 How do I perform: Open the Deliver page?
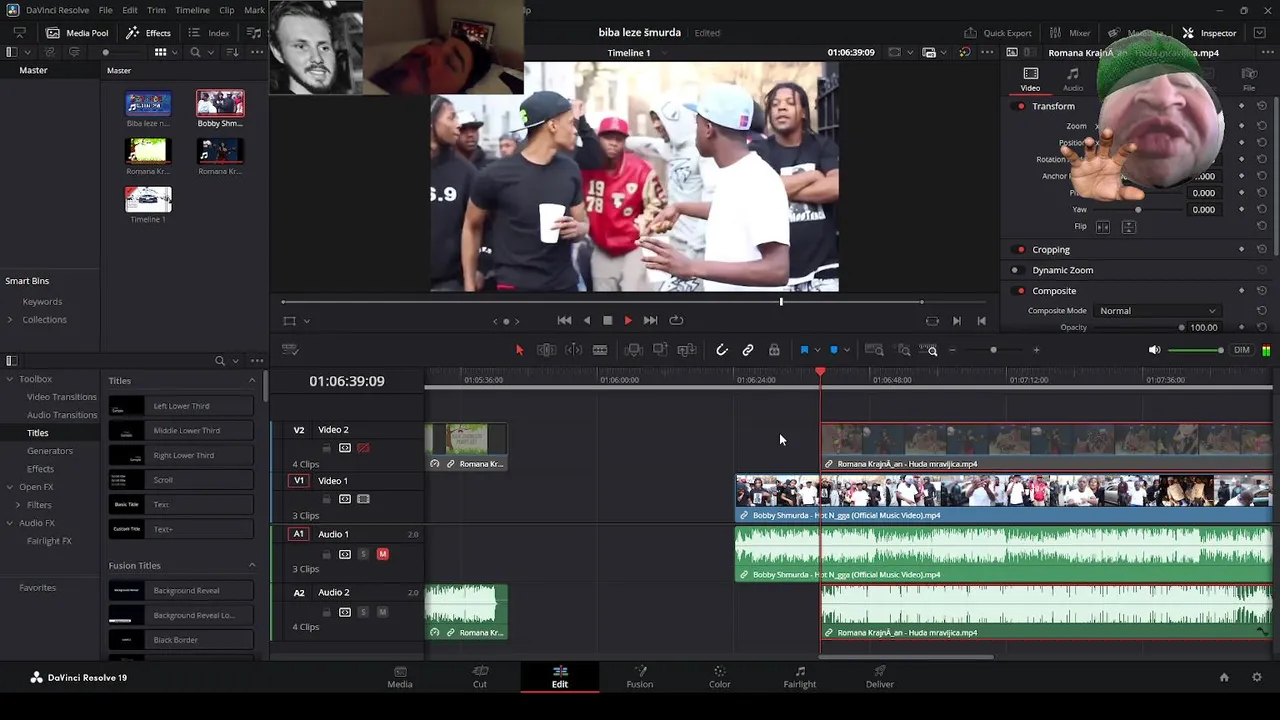coord(880,677)
